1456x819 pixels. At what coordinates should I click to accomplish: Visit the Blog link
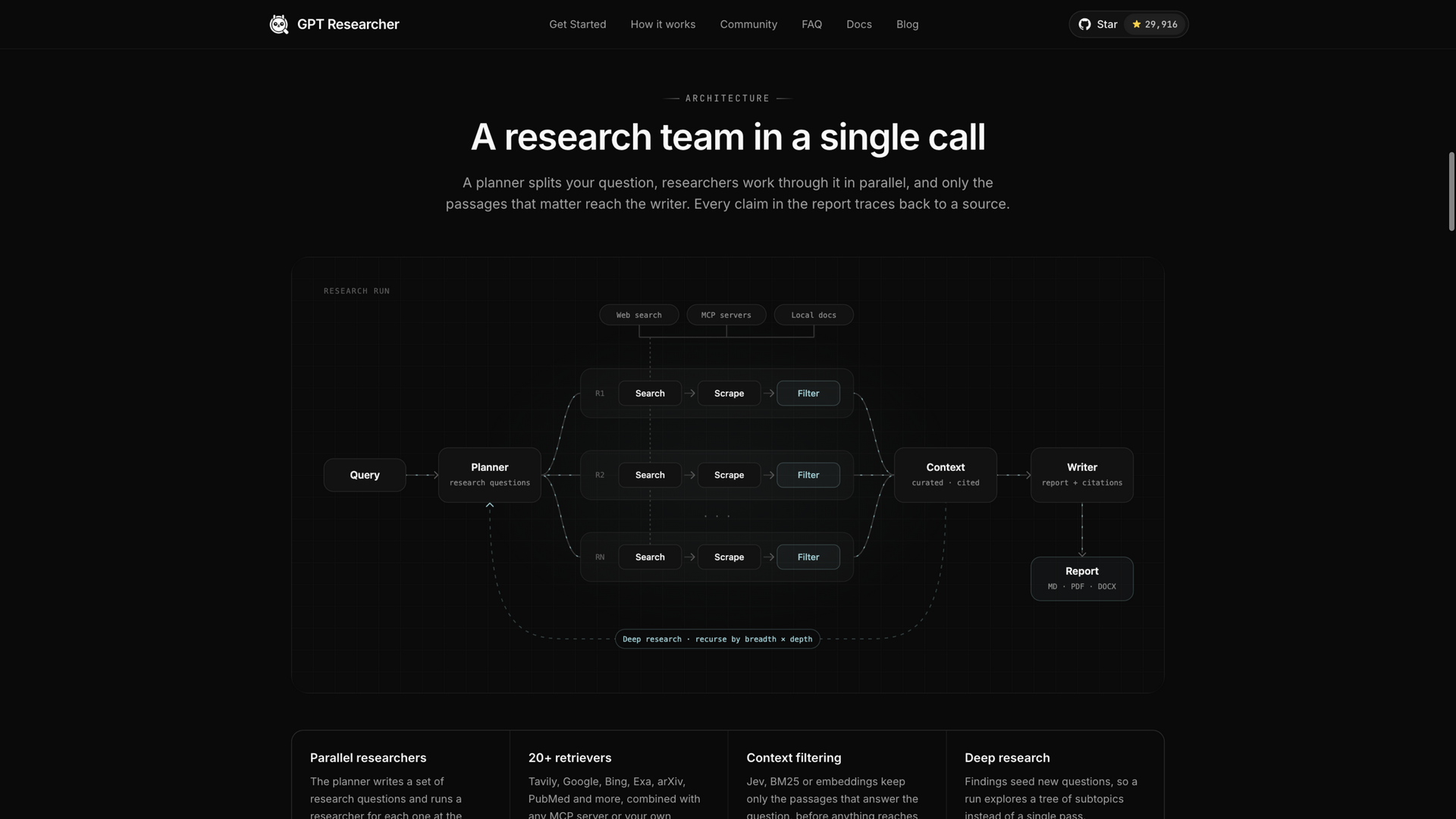coord(907,24)
